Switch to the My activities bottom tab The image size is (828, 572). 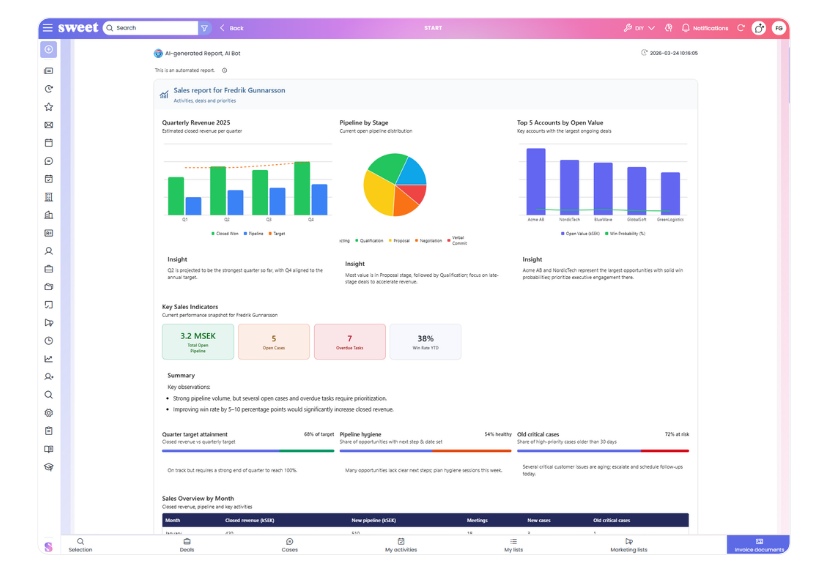pos(400,545)
